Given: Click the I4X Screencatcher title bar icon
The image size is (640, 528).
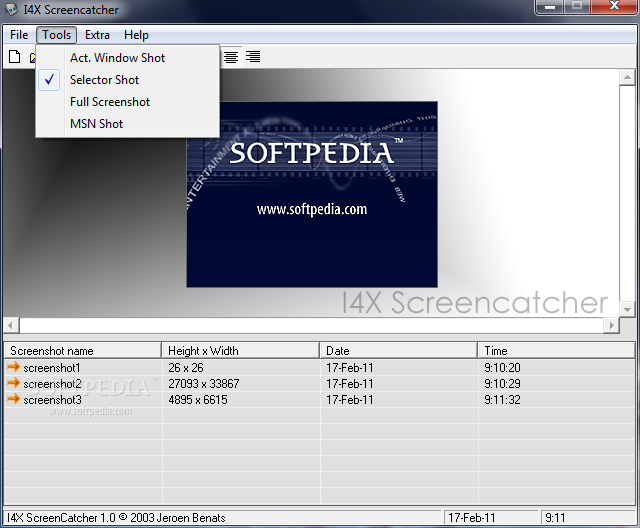Looking at the screenshot, I should click(x=11, y=9).
